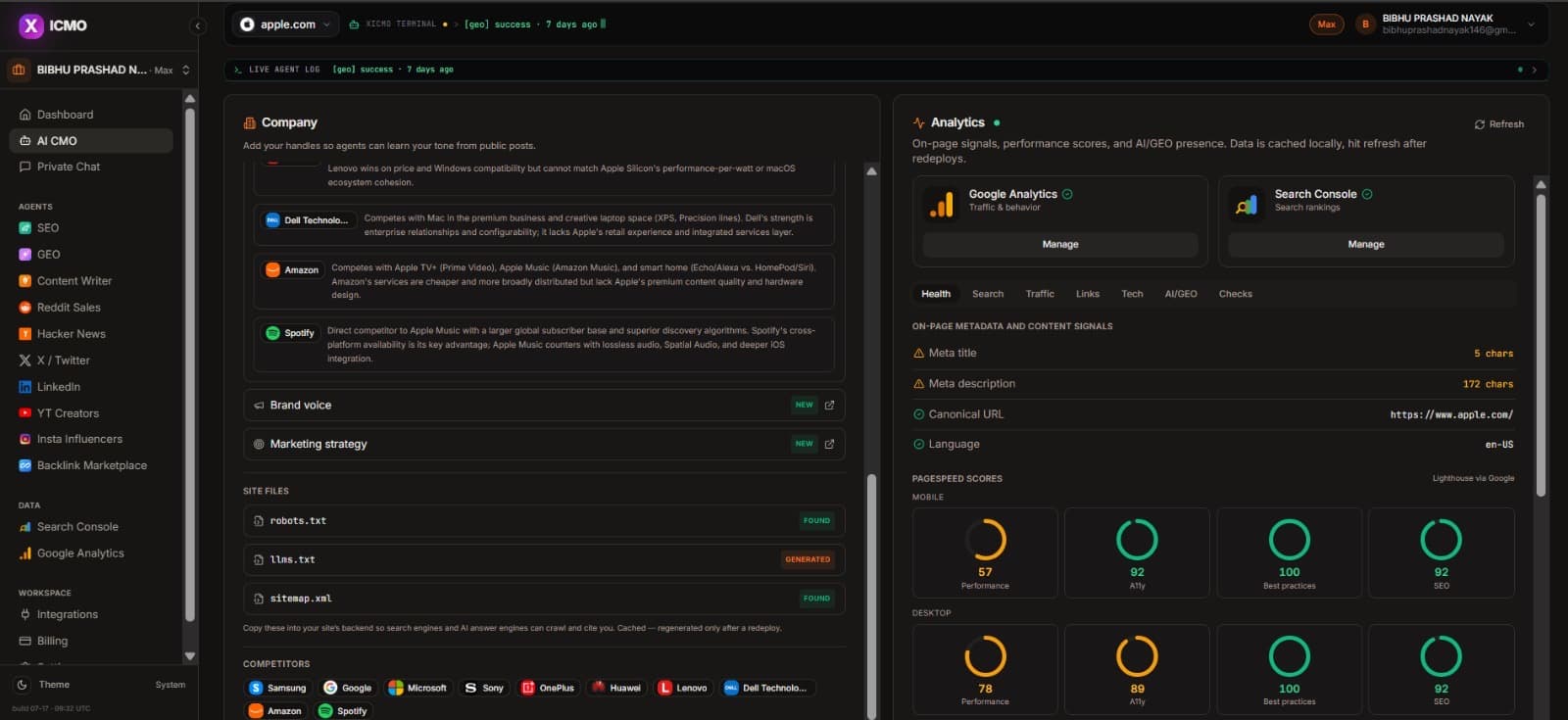Expand the Marketing strategy row
The width and height of the screenshot is (1568, 720).
544,445
